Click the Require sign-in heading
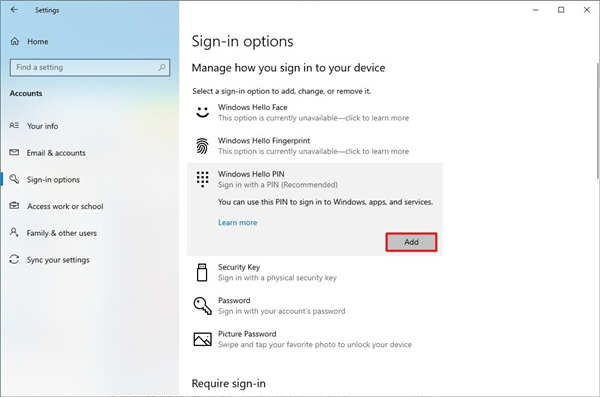This screenshot has height=397, width=600. [x=228, y=383]
